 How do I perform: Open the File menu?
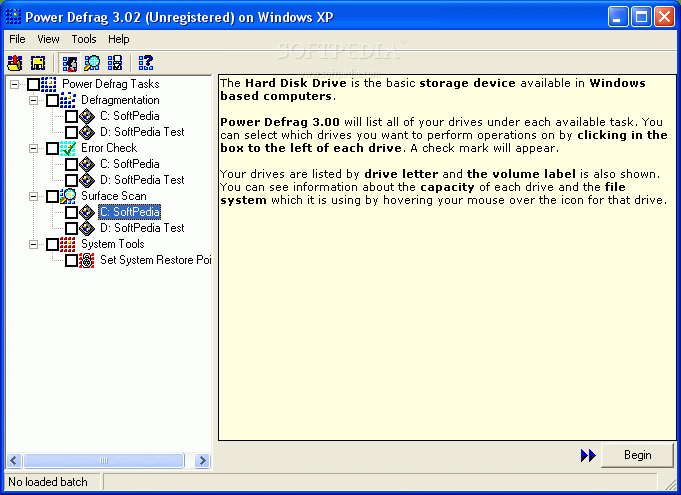point(17,39)
